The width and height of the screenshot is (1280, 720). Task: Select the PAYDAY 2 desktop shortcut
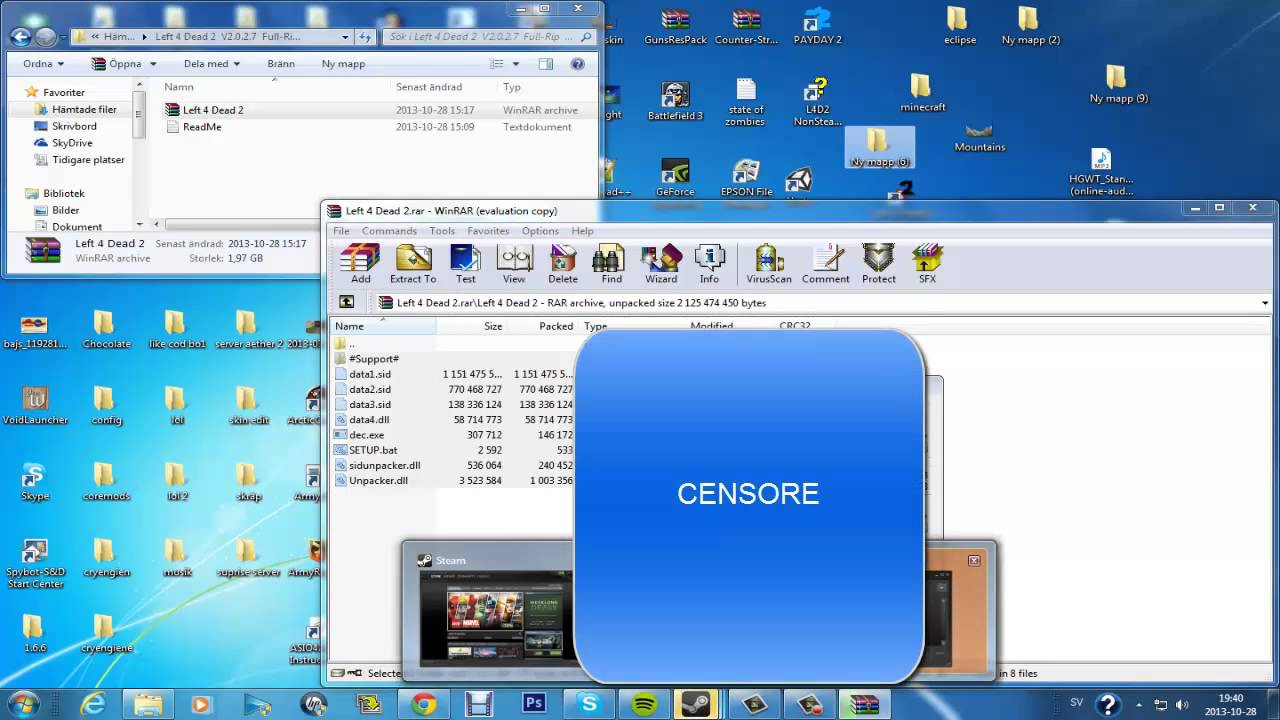coord(817,27)
